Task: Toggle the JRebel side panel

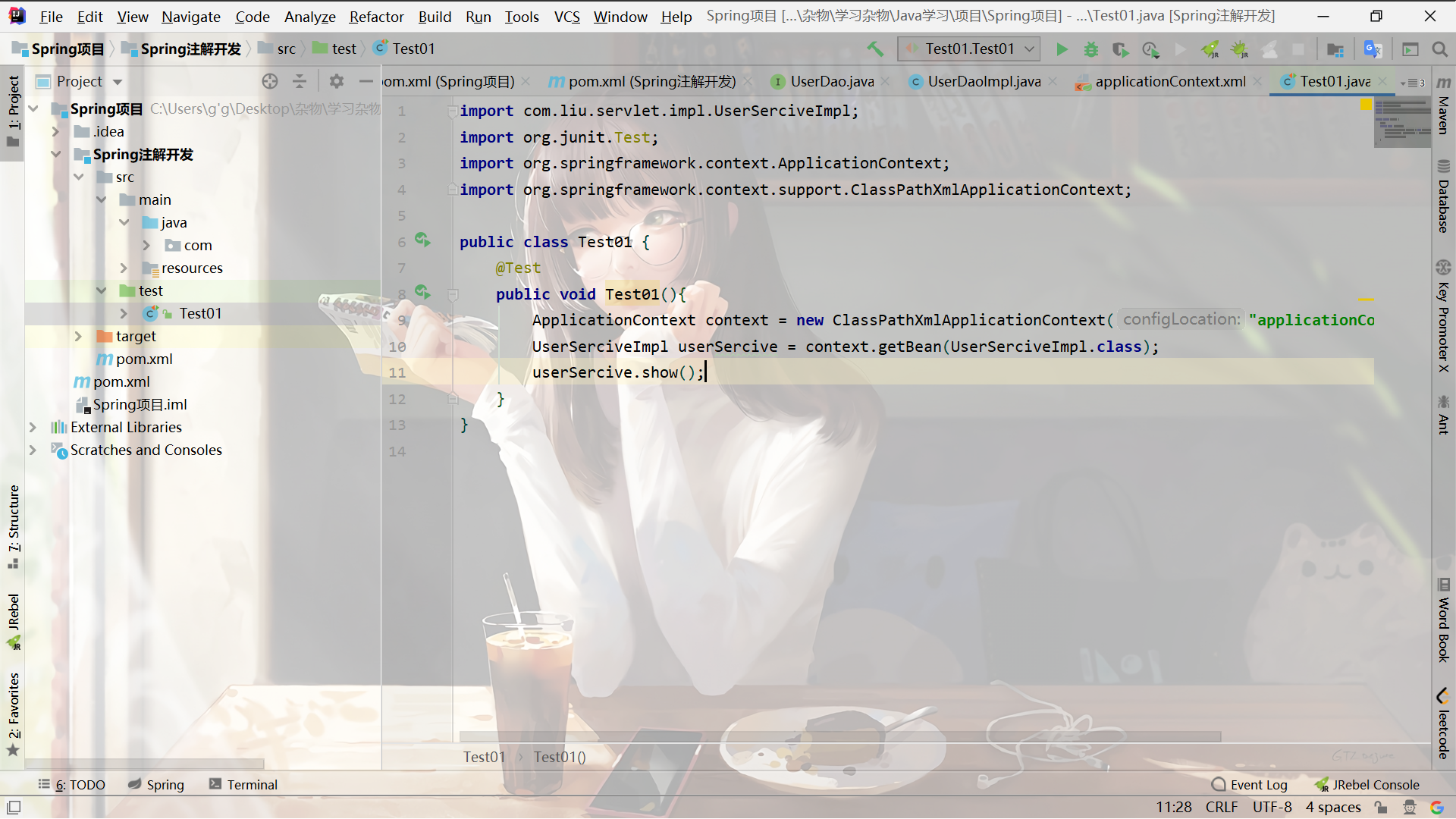Action: click(x=14, y=622)
